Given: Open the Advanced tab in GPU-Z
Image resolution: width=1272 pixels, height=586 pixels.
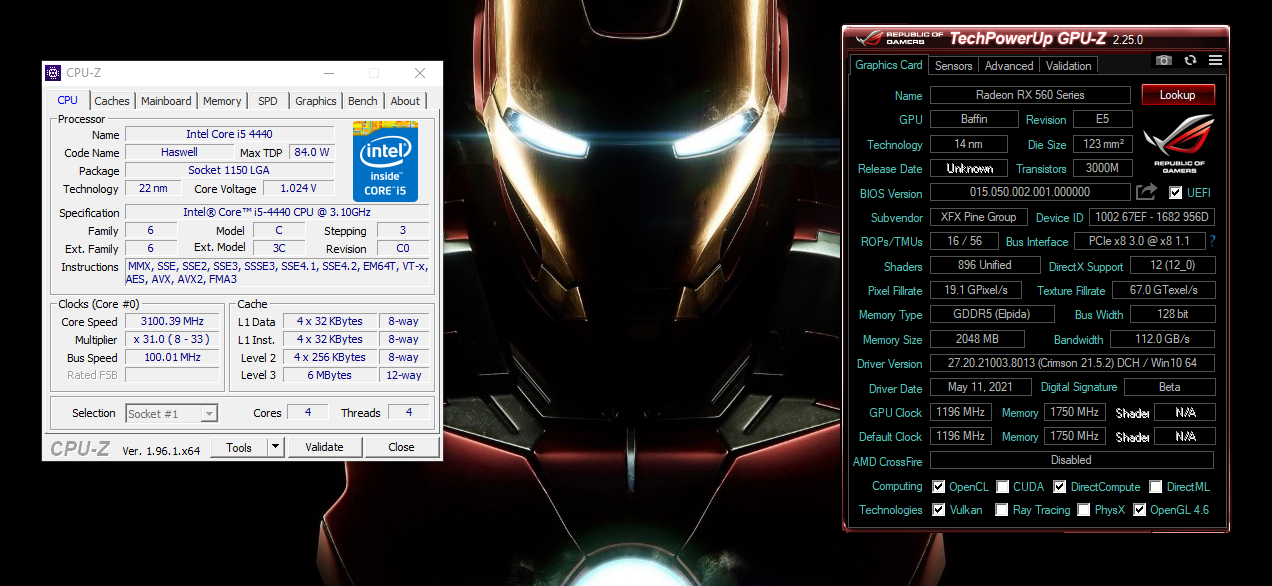Looking at the screenshot, I should [1009, 66].
